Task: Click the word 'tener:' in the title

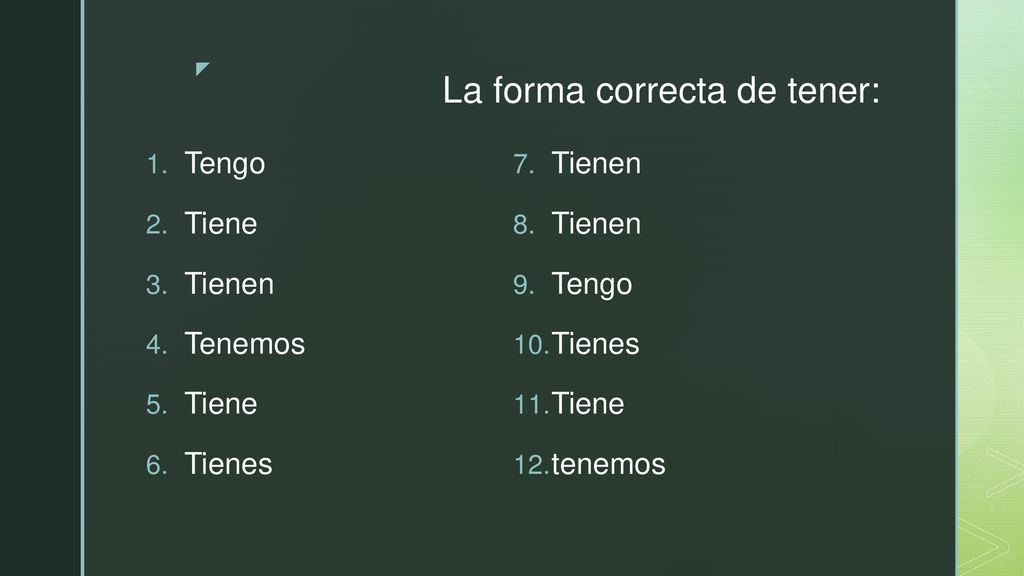Action: click(x=833, y=90)
